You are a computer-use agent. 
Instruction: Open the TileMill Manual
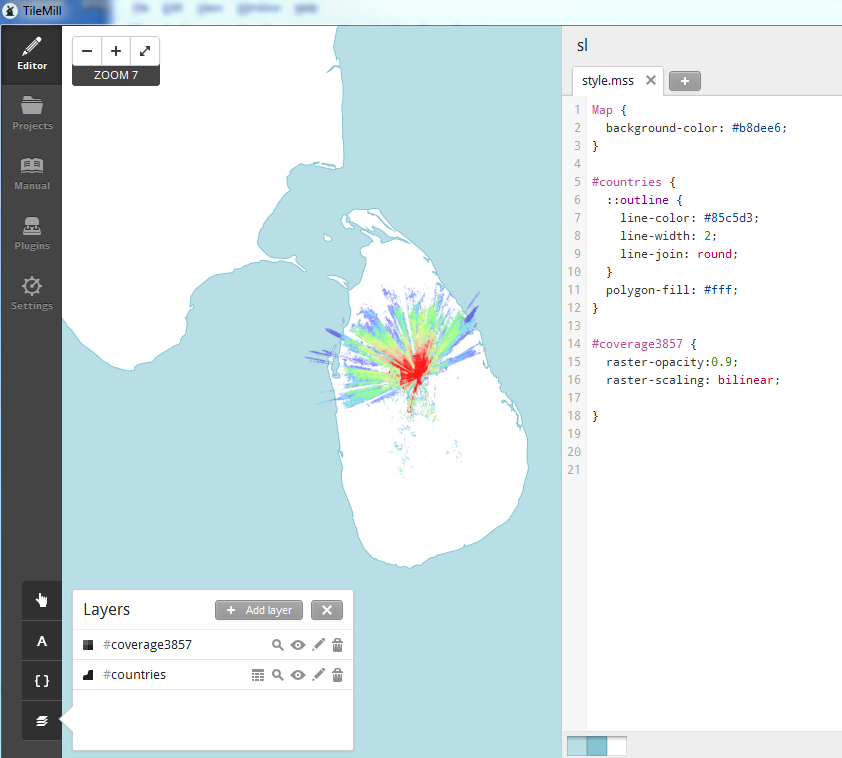point(31,170)
